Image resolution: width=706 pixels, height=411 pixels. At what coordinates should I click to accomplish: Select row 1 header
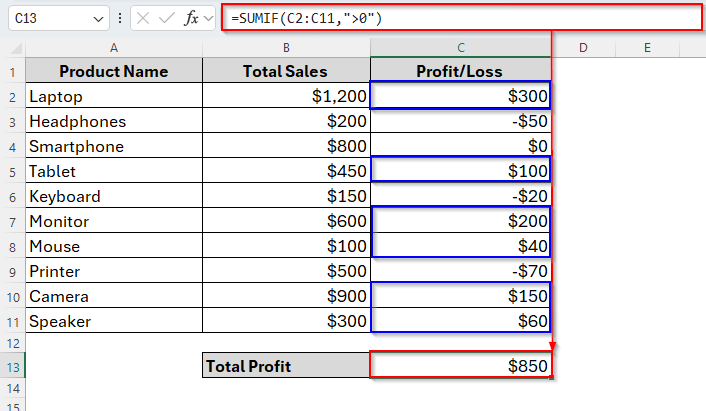[12, 71]
